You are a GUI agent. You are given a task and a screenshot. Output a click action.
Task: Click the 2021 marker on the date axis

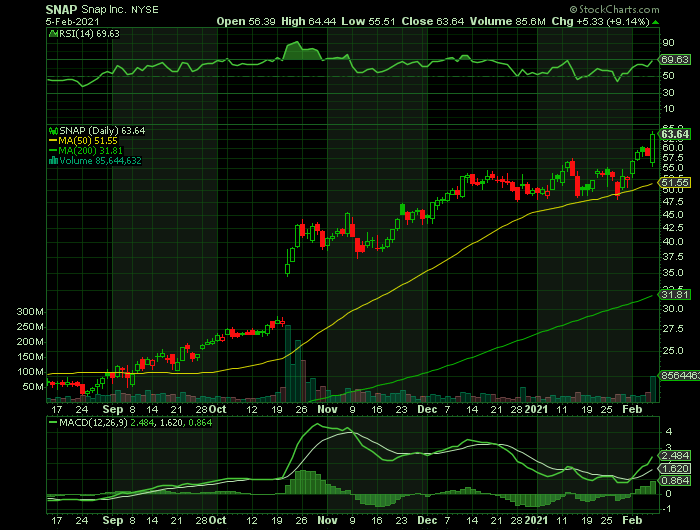tap(538, 410)
